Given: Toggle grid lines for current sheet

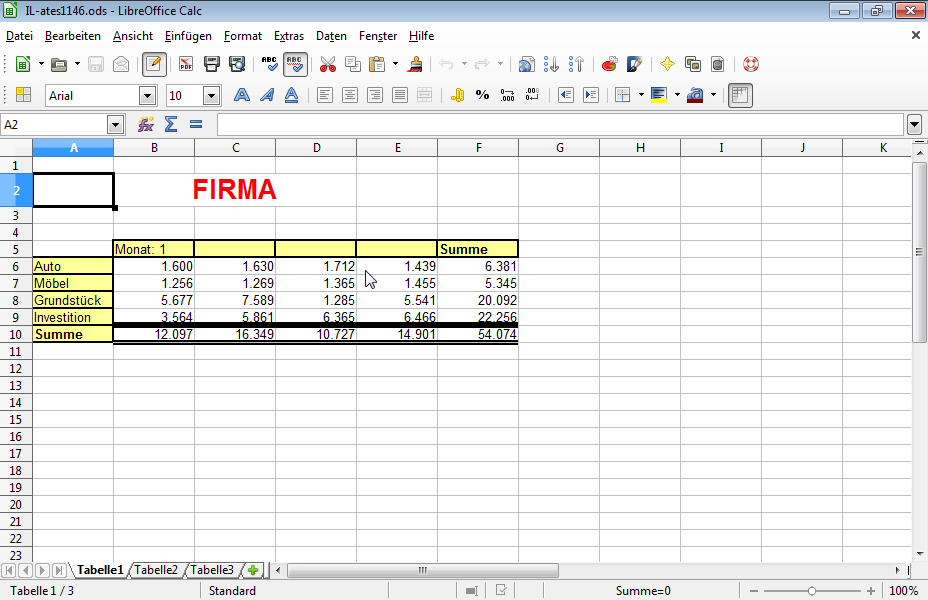Looking at the screenshot, I should point(740,95).
